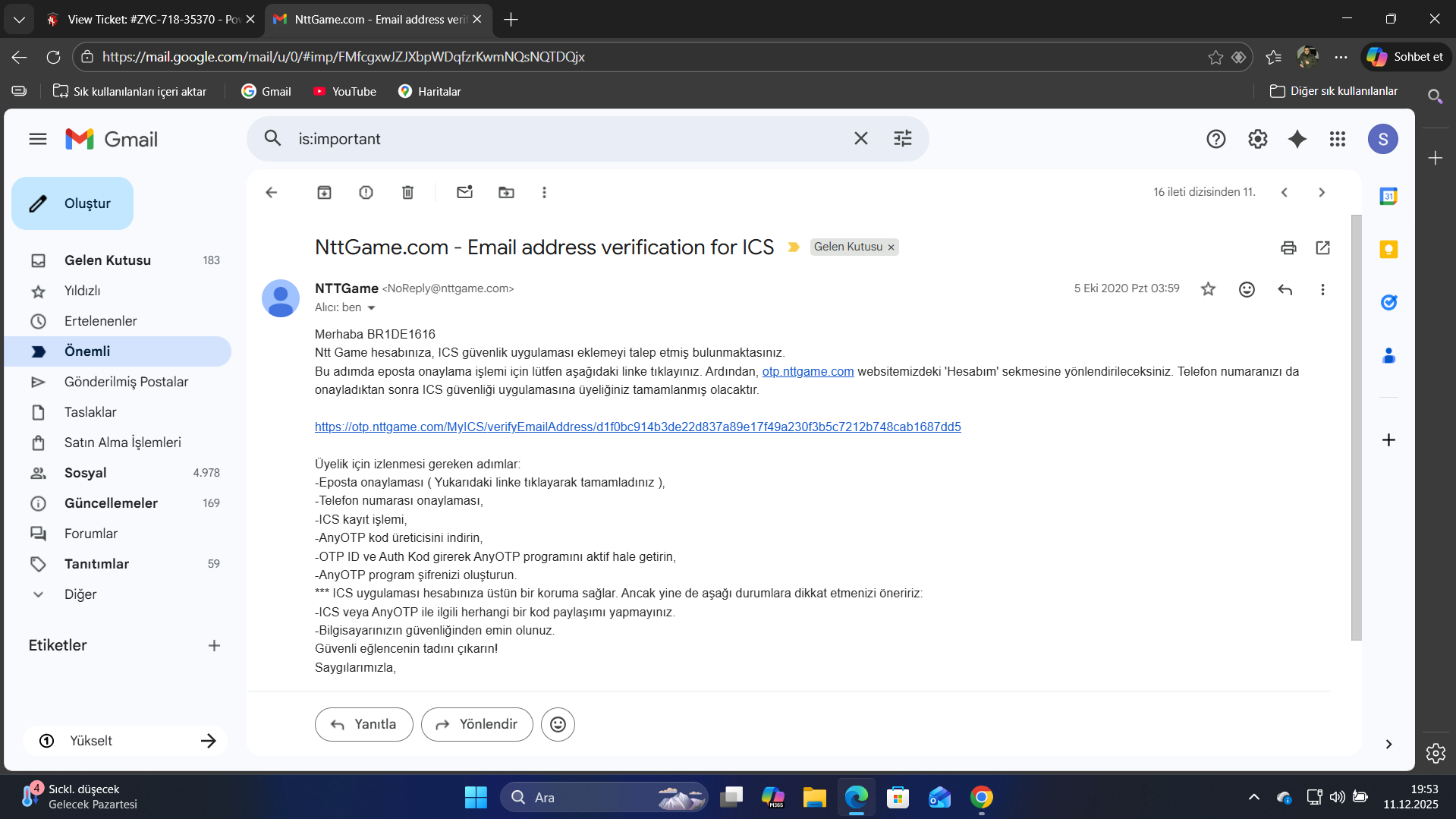The image size is (1456, 819).
Task: Open the verifyEmailAddress verification link
Action: (638, 427)
